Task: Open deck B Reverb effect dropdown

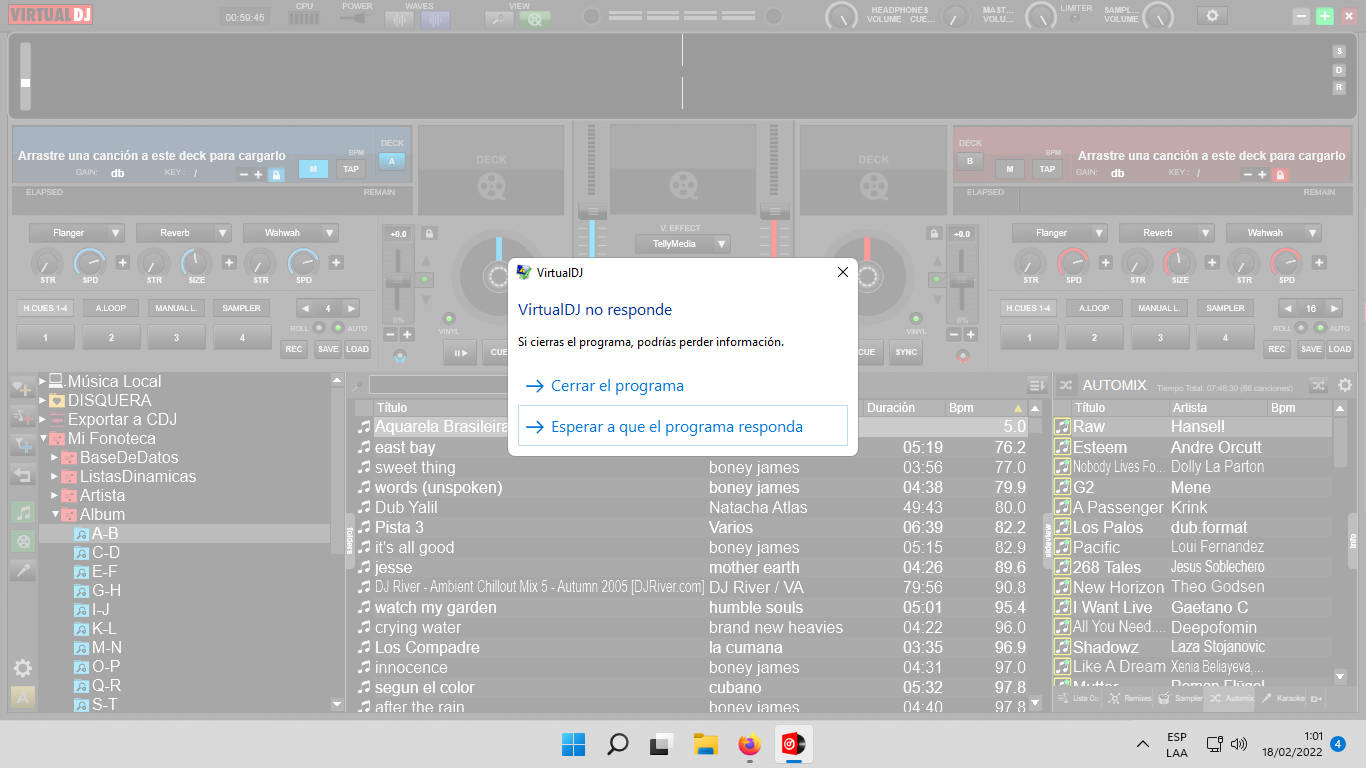Action: pyautogui.click(x=1167, y=233)
